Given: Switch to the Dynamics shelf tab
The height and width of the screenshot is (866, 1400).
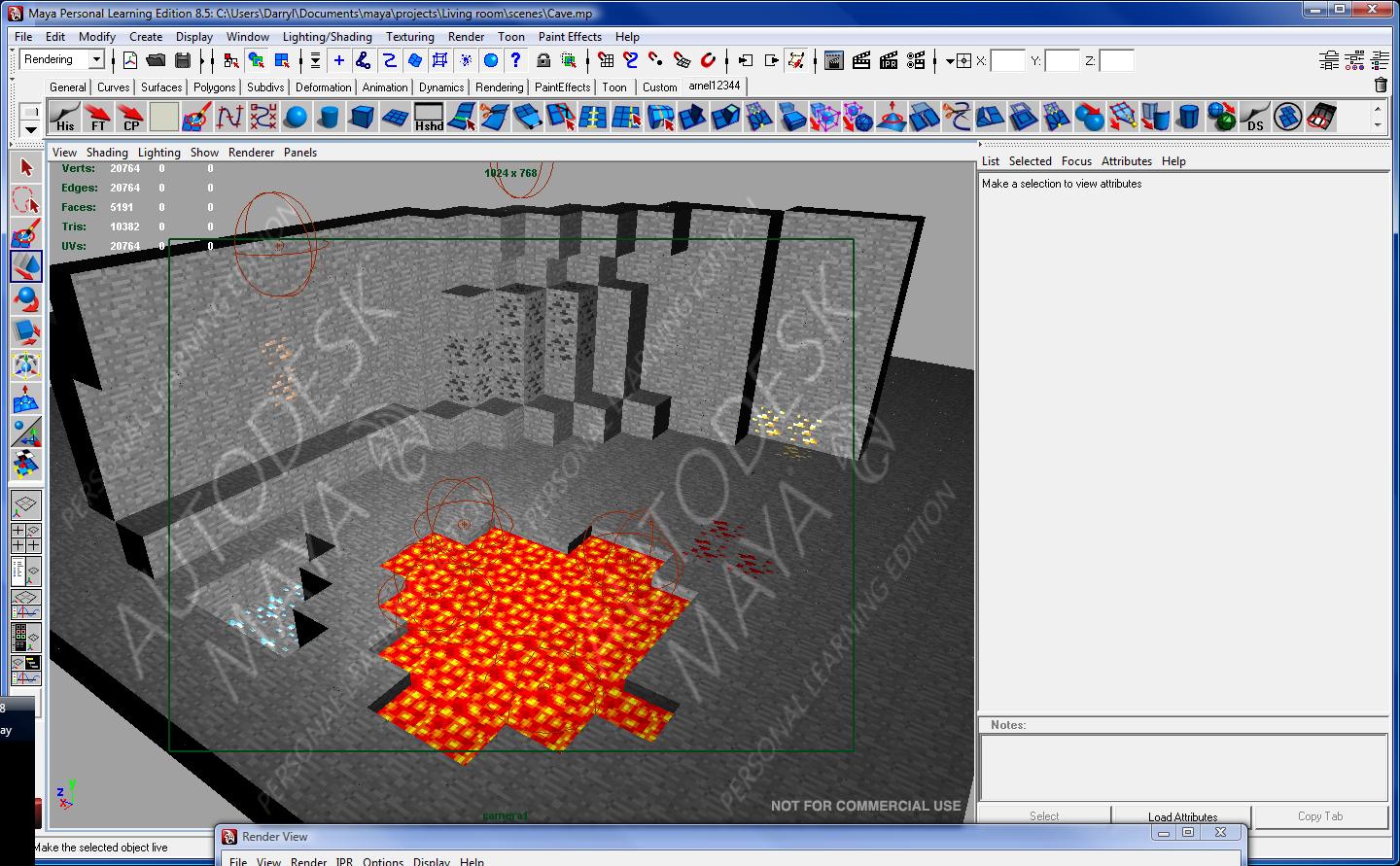Looking at the screenshot, I should coord(441,87).
